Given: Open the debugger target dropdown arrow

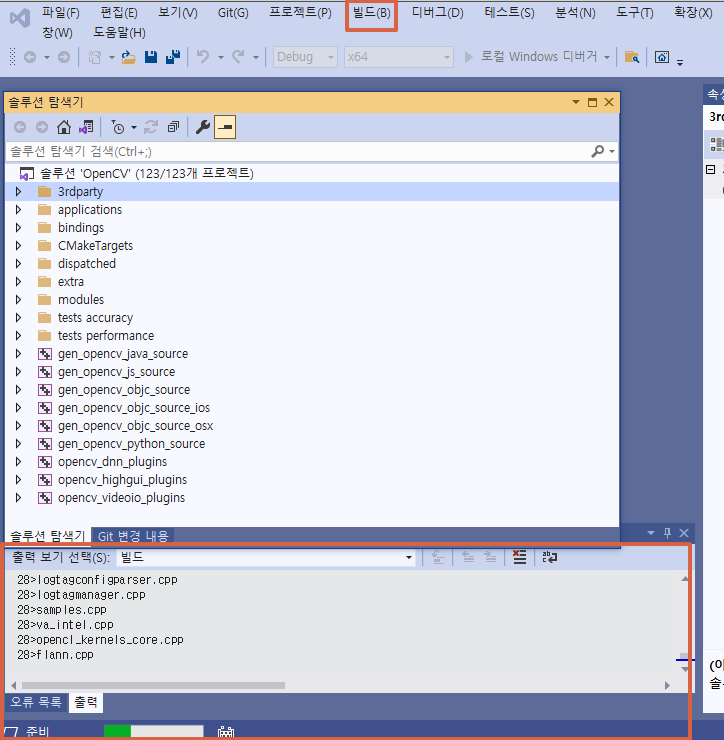Looking at the screenshot, I should 607,58.
